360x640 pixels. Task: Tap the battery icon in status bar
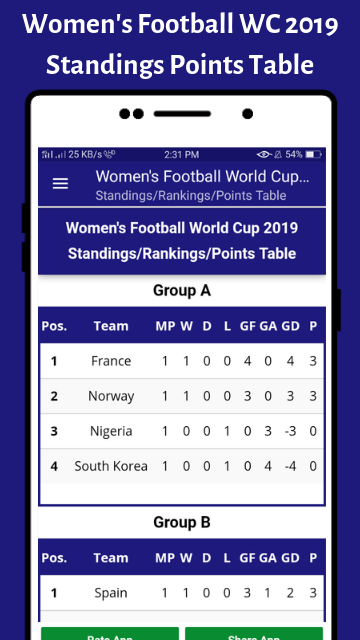[313, 155]
